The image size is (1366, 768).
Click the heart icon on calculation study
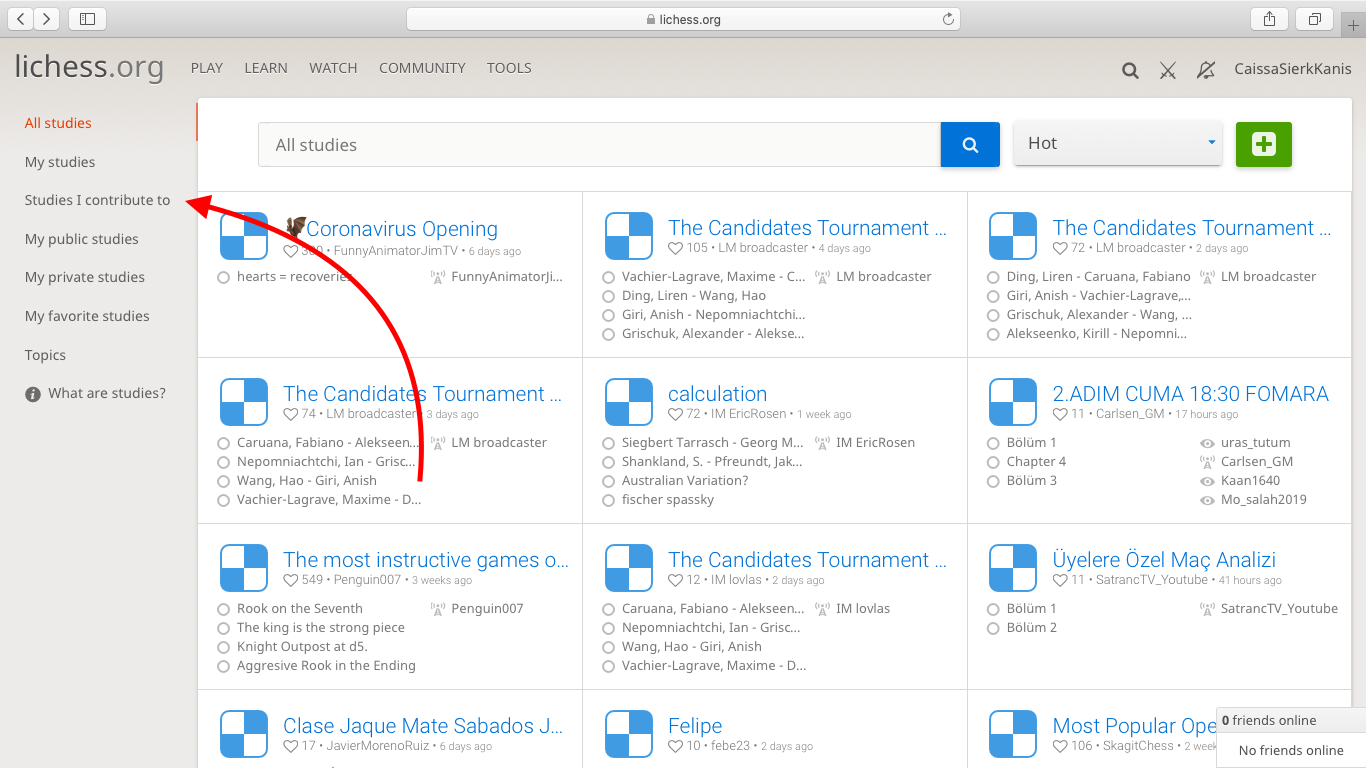point(676,414)
